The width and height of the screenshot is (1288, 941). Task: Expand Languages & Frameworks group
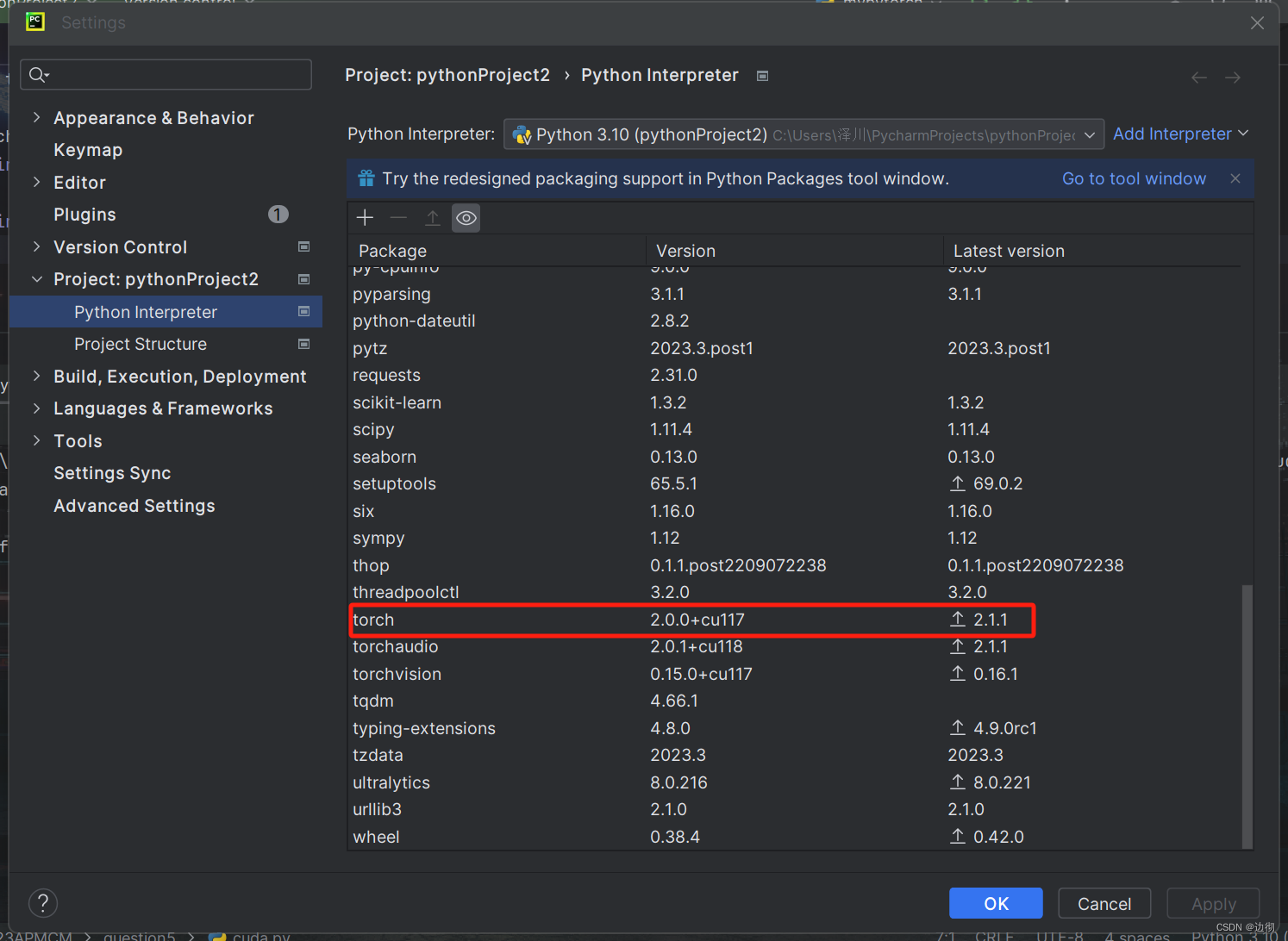(x=36, y=408)
